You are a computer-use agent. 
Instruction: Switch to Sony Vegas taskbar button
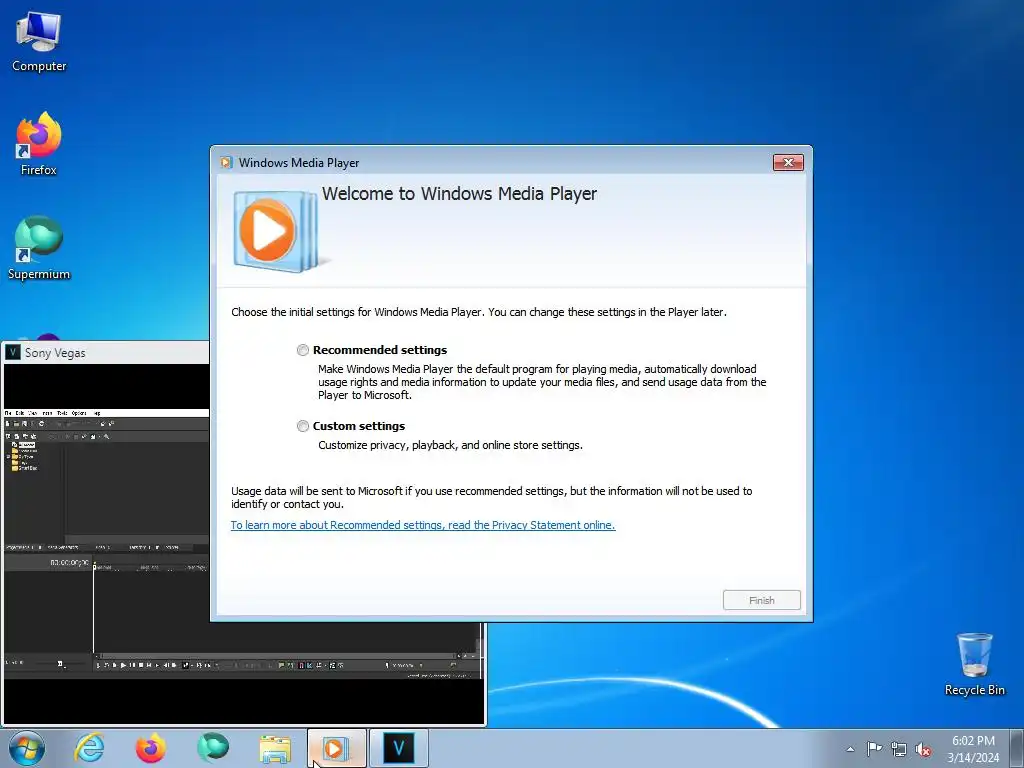point(399,748)
